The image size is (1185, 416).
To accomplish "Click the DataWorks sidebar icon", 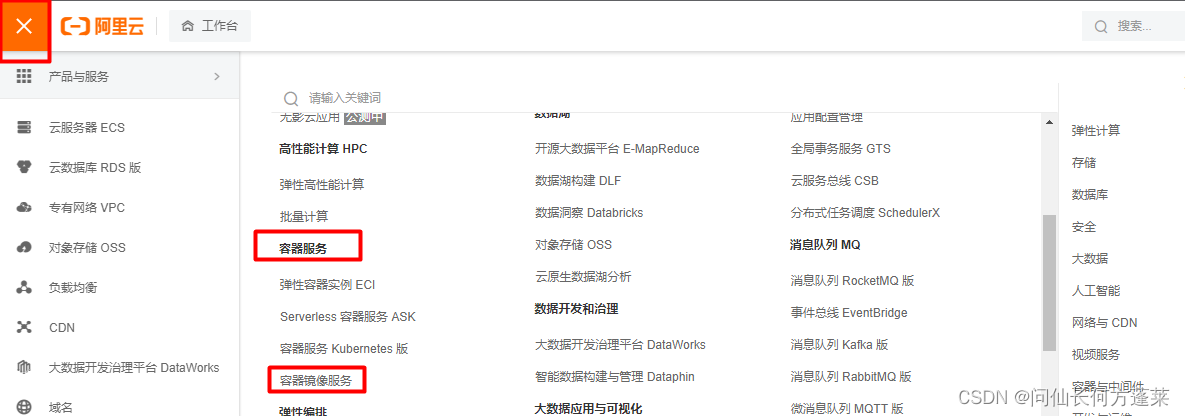I will point(24,368).
